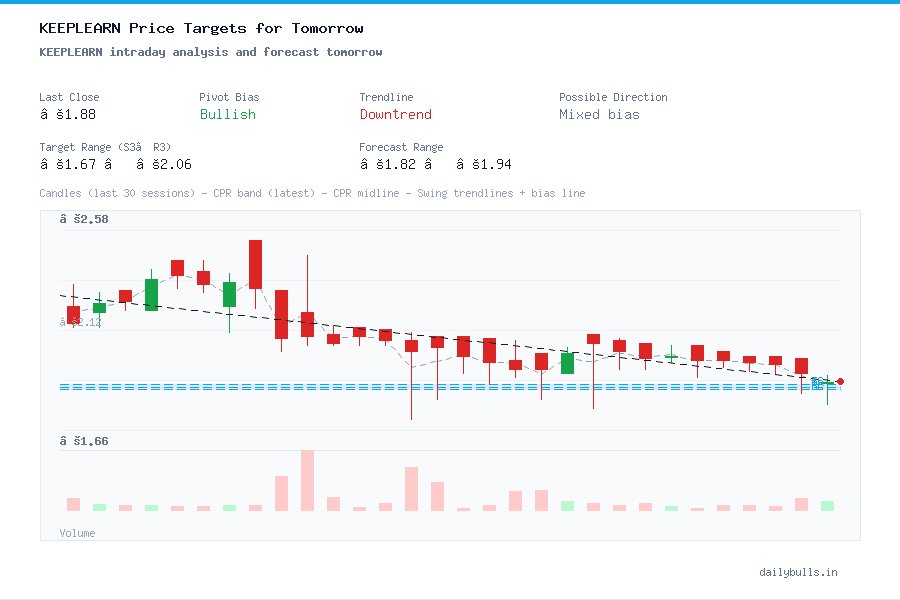Select the green candle at the chart's right edge
This screenshot has height=600, width=900.
click(x=826, y=384)
